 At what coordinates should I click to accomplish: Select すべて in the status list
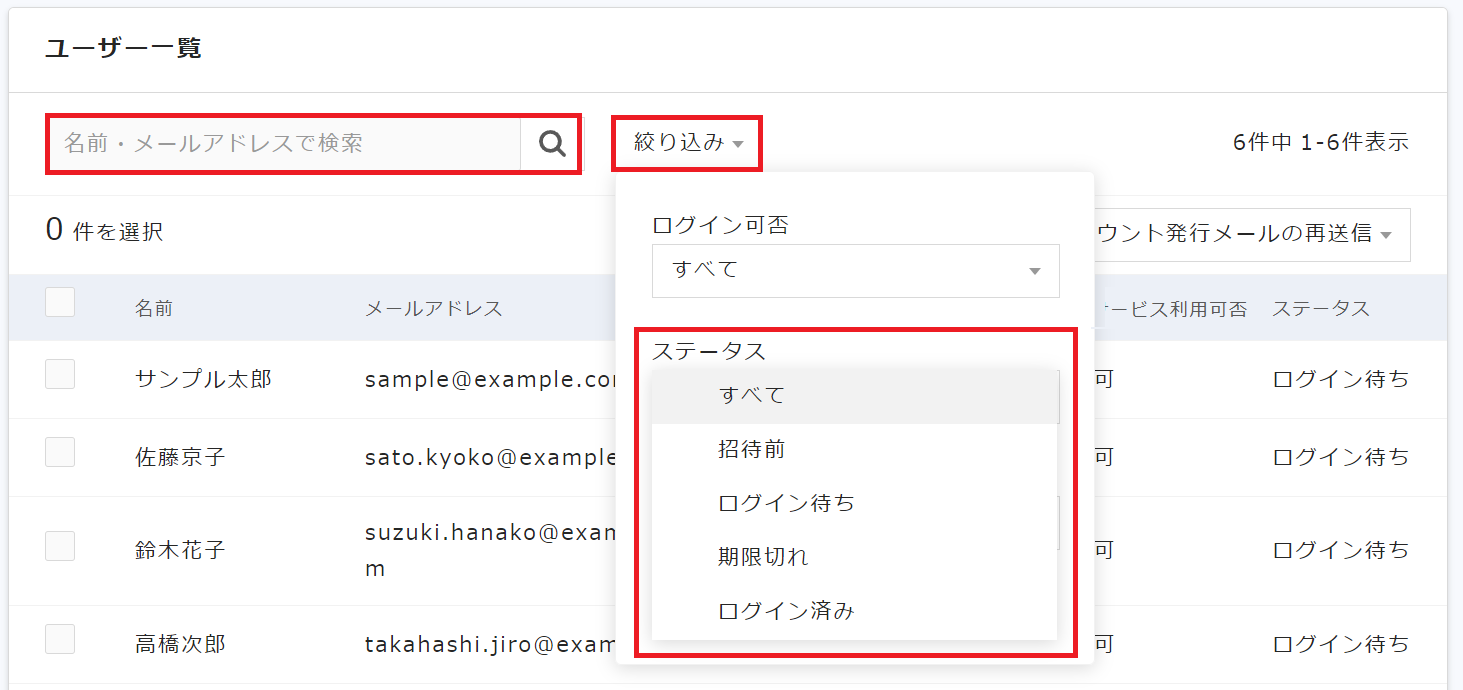(854, 396)
